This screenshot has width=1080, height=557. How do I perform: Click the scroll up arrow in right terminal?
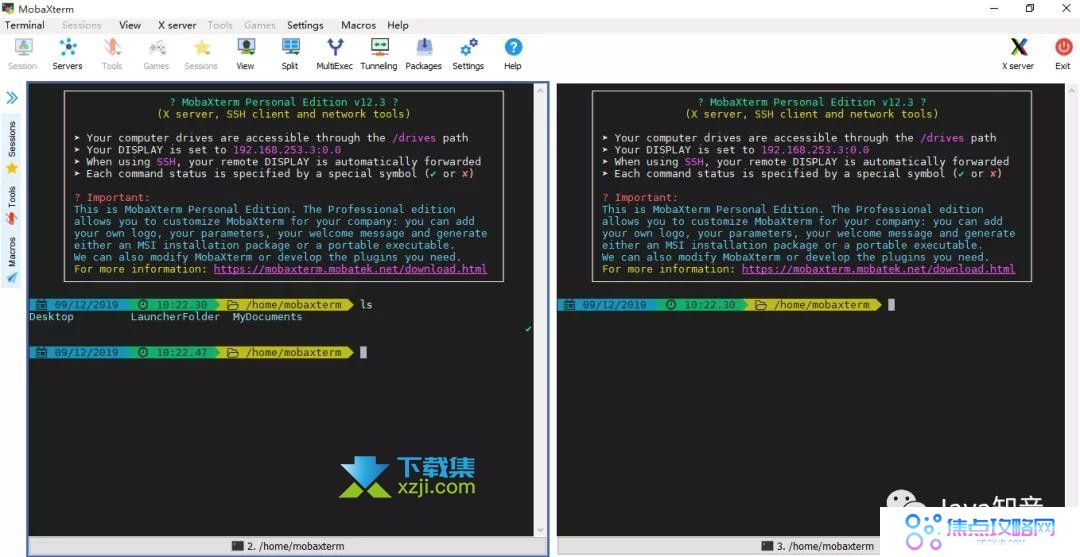pyautogui.click(x=1072, y=90)
